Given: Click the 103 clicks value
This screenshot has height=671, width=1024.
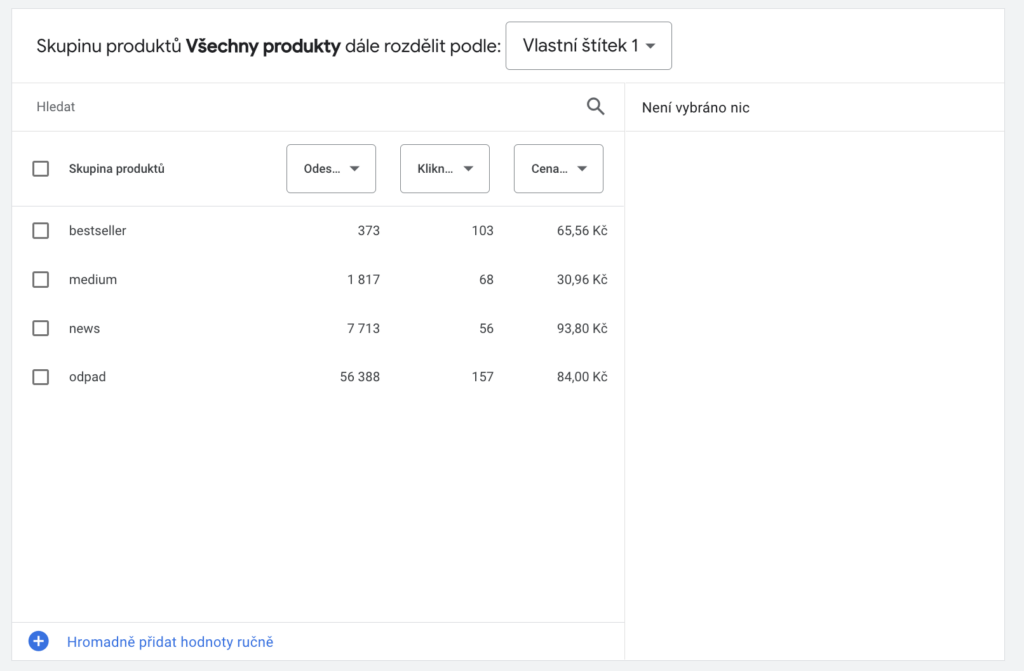Looking at the screenshot, I should pyautogui.click(x=483, y=231).
